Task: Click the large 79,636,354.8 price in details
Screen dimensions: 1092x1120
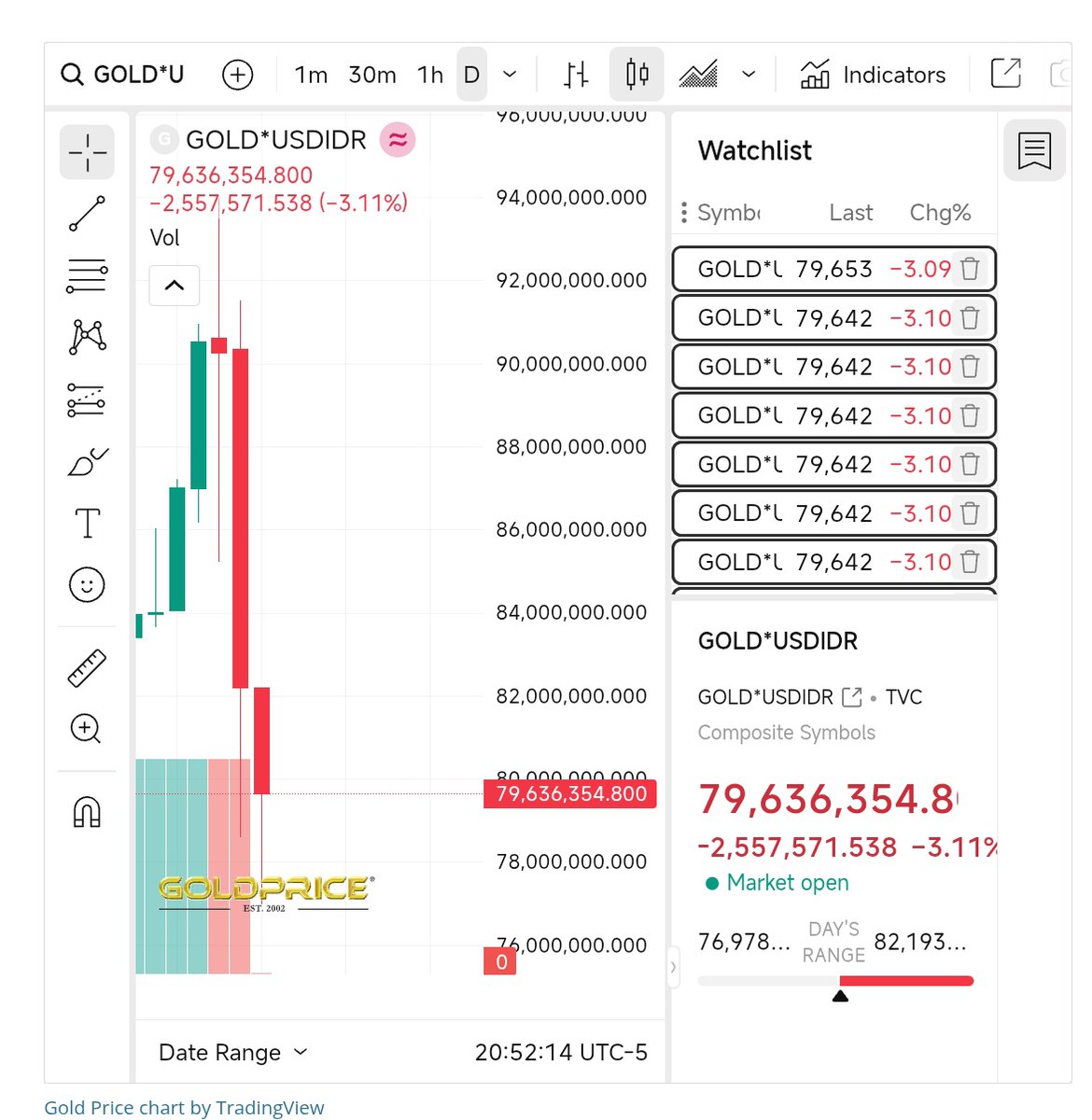Action: point(829,799)
